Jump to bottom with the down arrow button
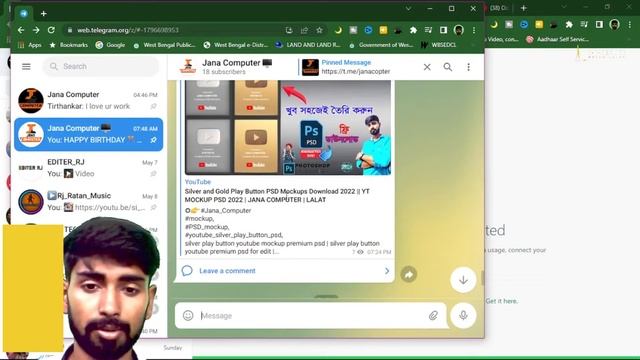The width and height of the screenshot is (640, 360). 463,280
